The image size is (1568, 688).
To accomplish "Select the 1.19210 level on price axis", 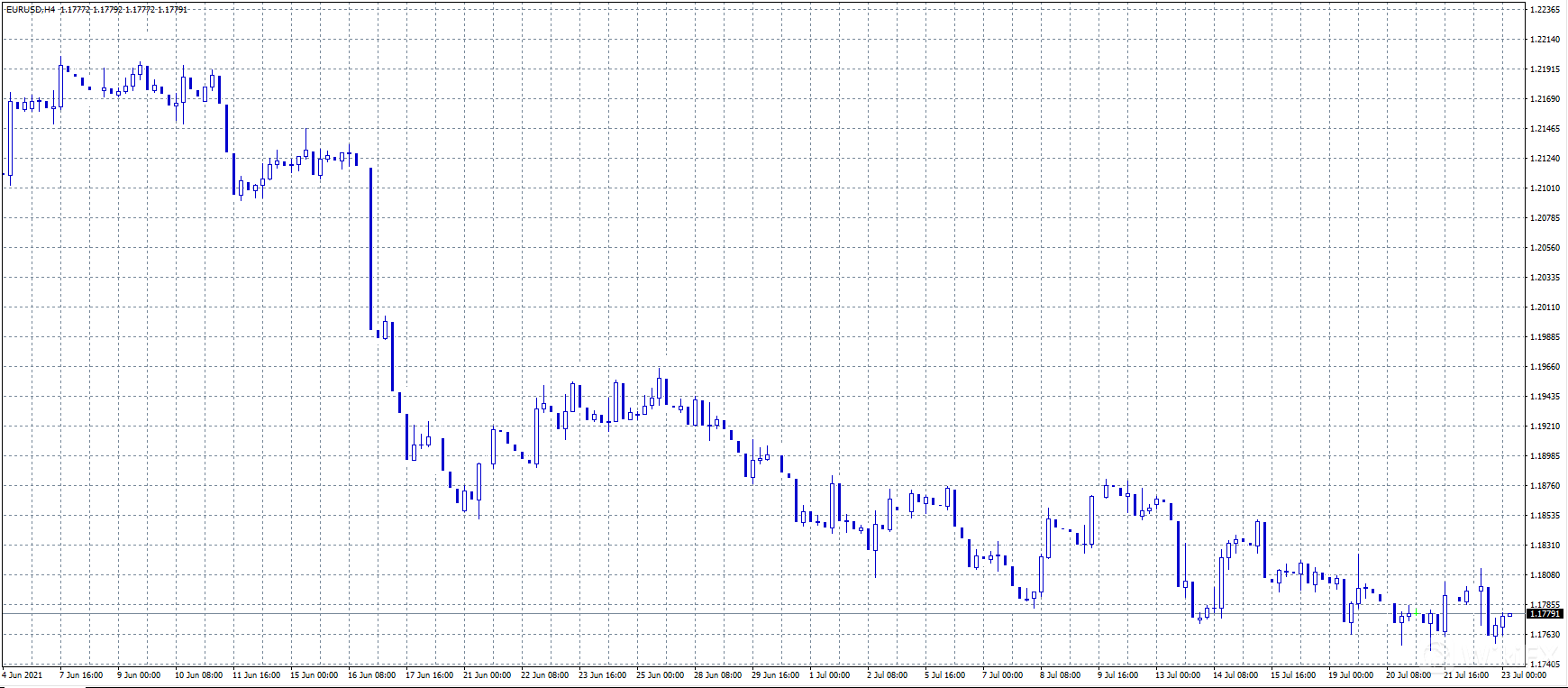I will click(1545, 427).
